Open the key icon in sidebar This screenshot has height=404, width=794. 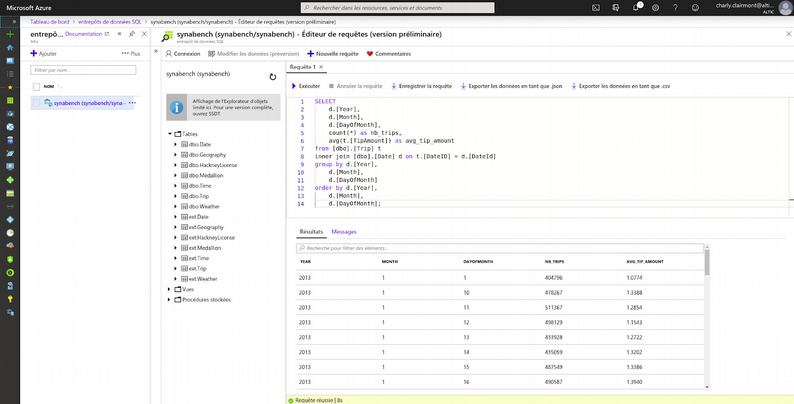tap(10, 299)
